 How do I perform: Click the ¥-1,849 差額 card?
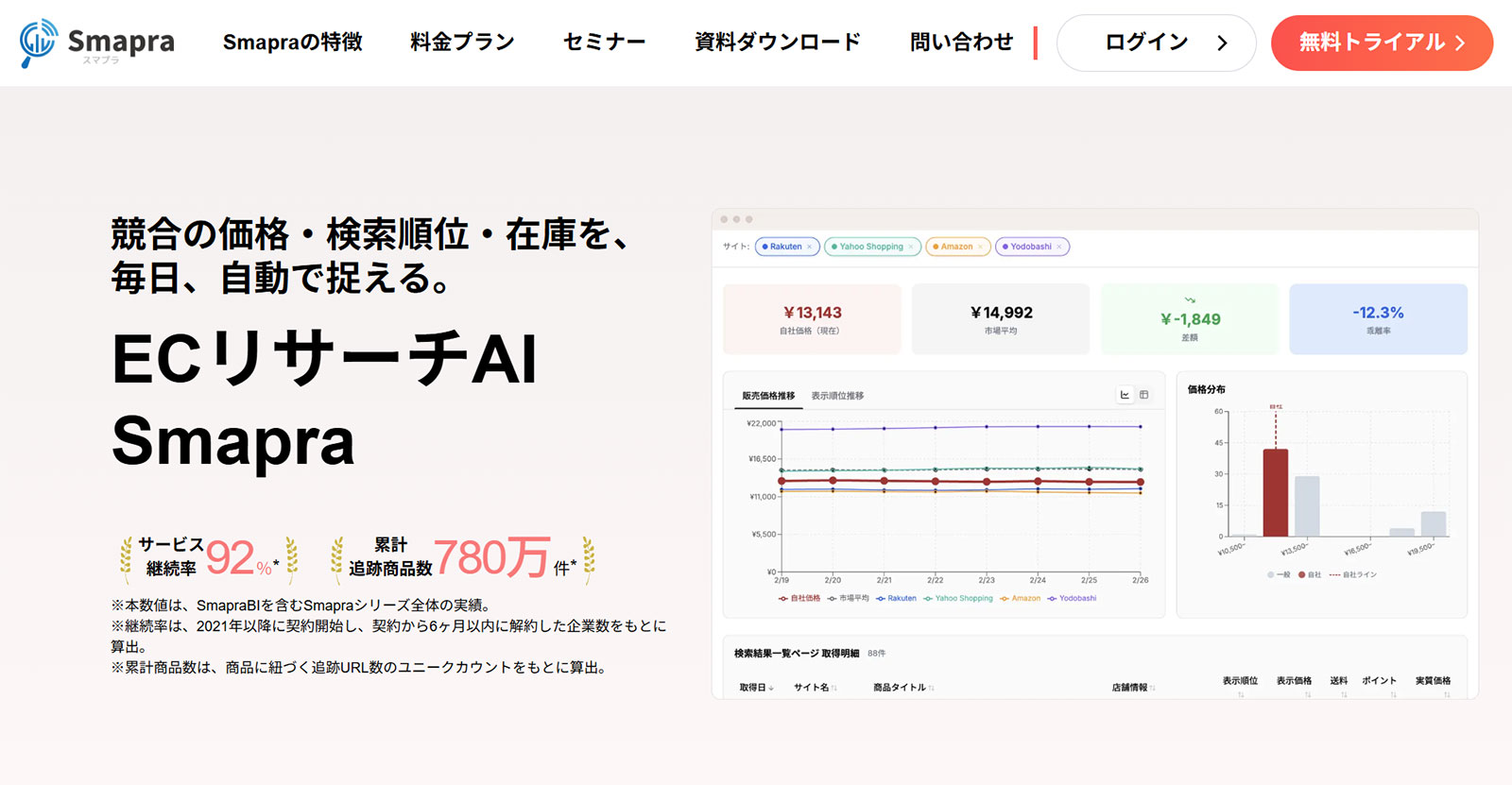(x=1190, y=319)
